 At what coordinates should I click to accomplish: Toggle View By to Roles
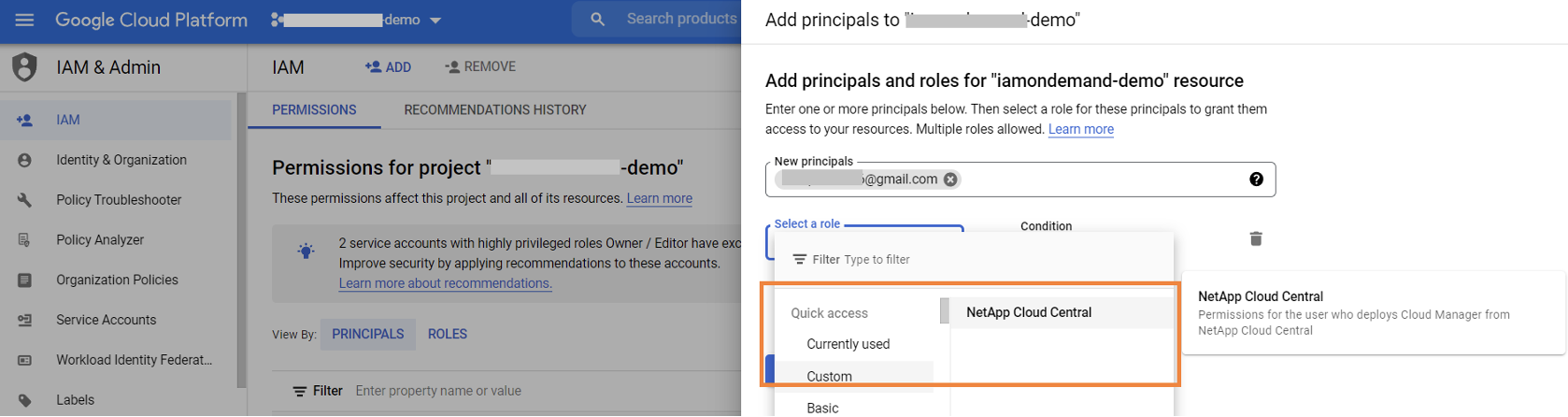(447, 334)
